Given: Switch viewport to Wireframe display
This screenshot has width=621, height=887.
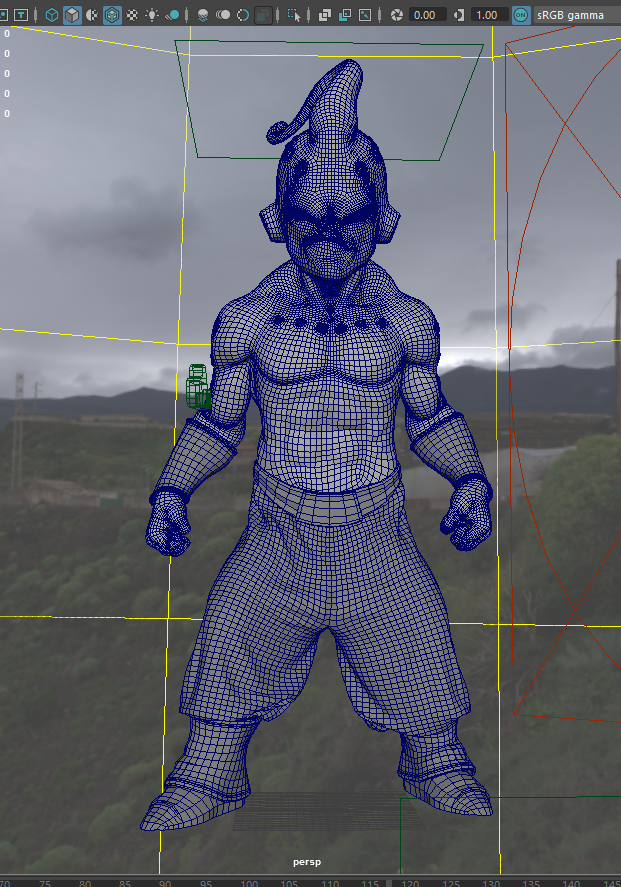Looking at the screenshot, I should tap(51, 15).
